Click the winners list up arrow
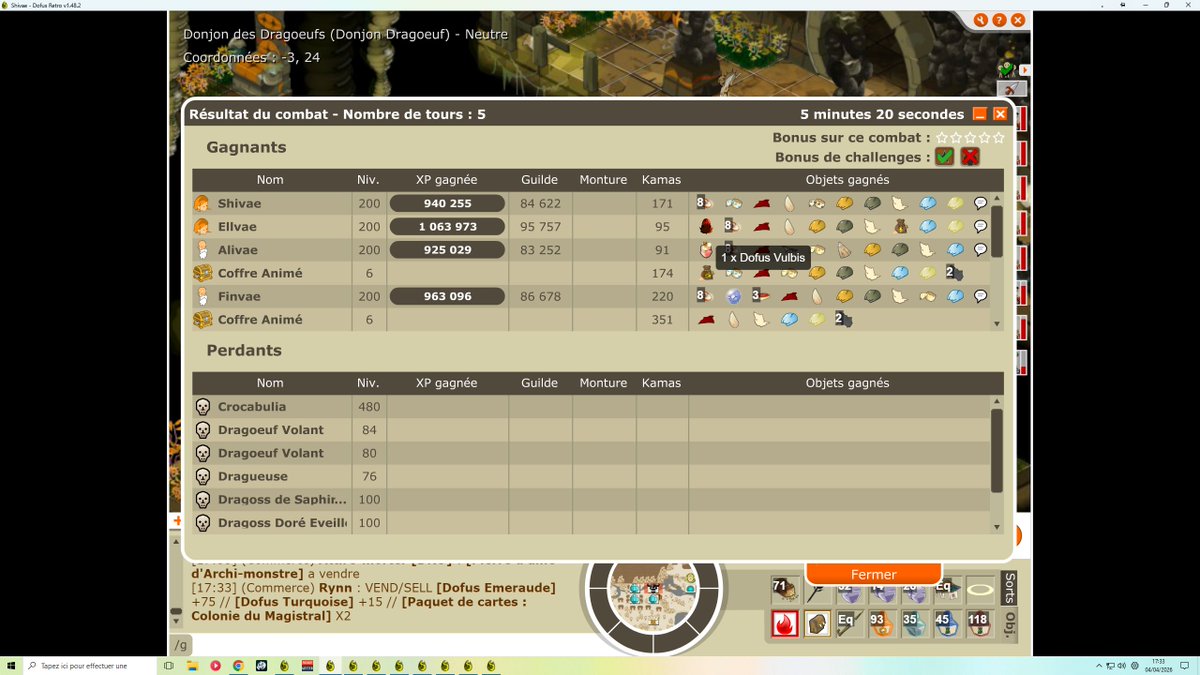Viewport: 1200px width, 675px height. 997,199
